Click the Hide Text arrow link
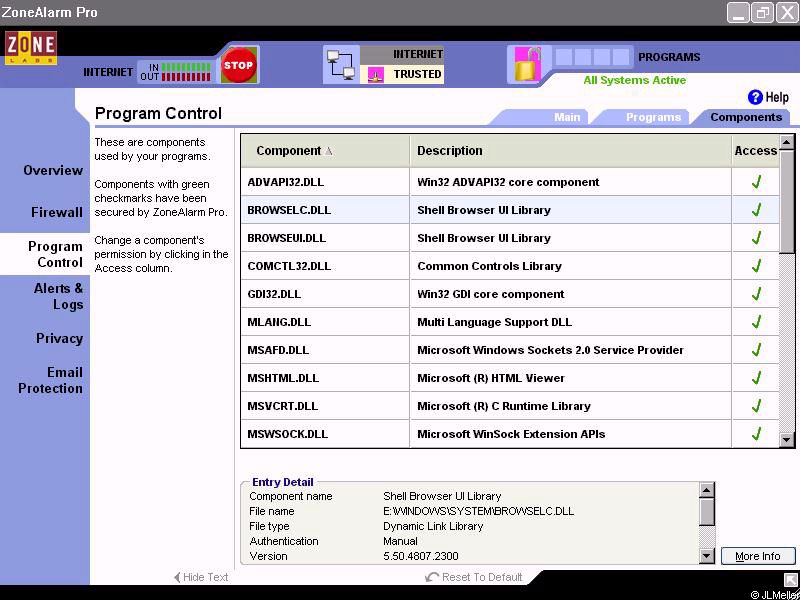Screen dimensions: 800x600 tap(201, 577)
